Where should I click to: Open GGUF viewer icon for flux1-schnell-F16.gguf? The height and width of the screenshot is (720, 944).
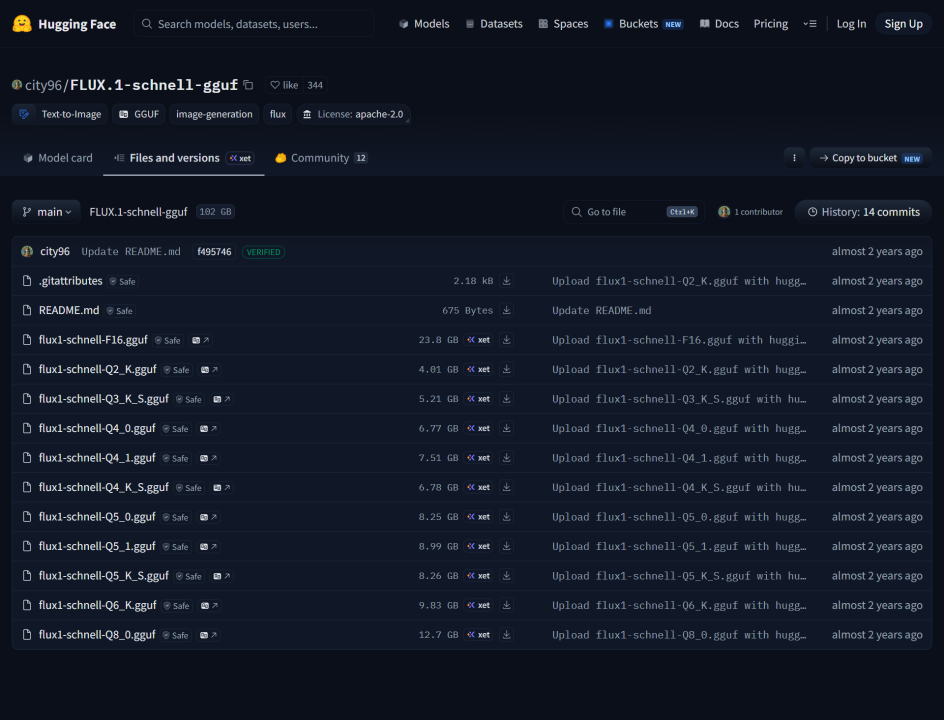click(200, 341)
